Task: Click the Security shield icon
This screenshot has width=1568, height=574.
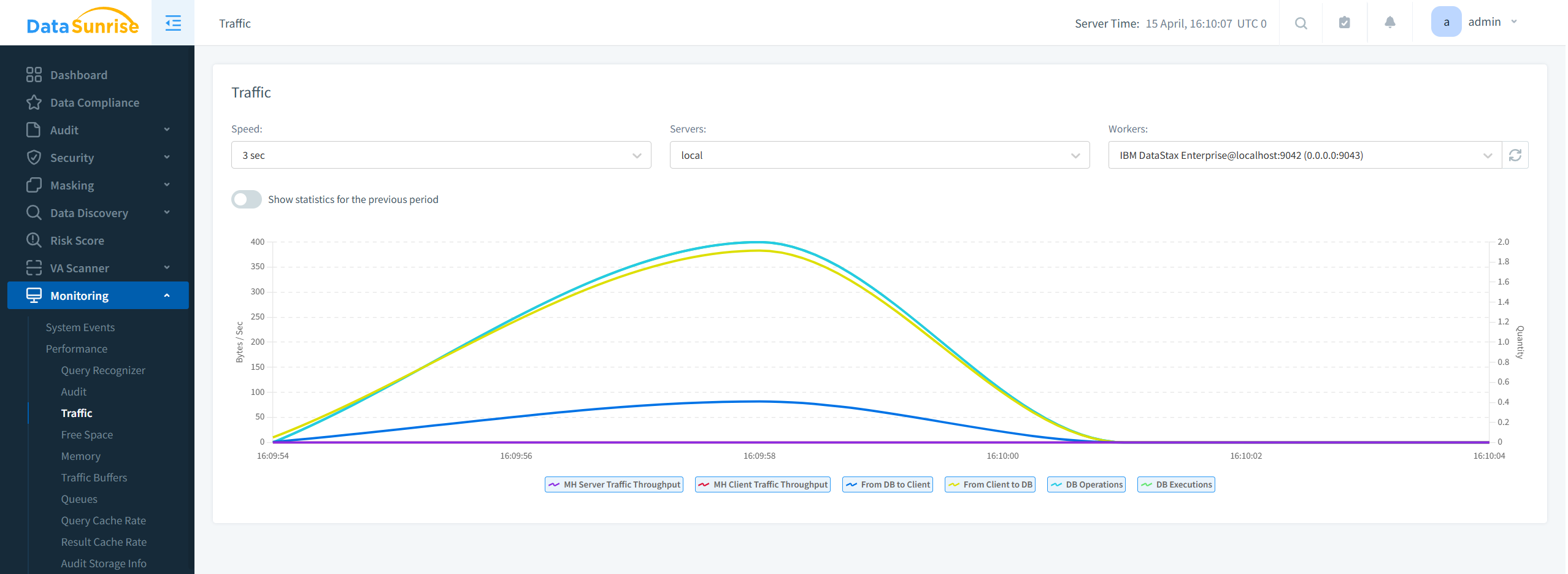Action: 35,157
